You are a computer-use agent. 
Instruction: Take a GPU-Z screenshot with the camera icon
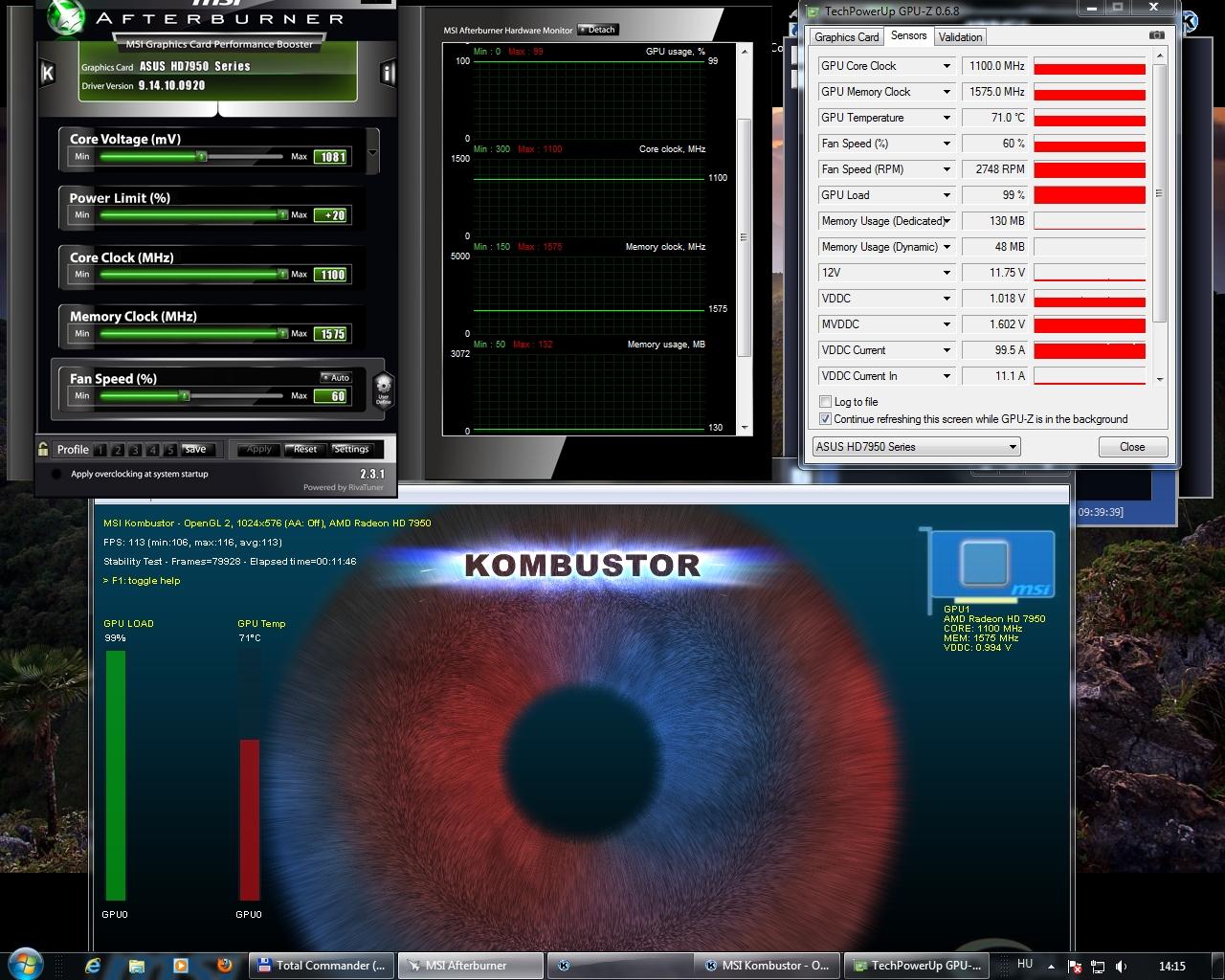click(1157, 35)
